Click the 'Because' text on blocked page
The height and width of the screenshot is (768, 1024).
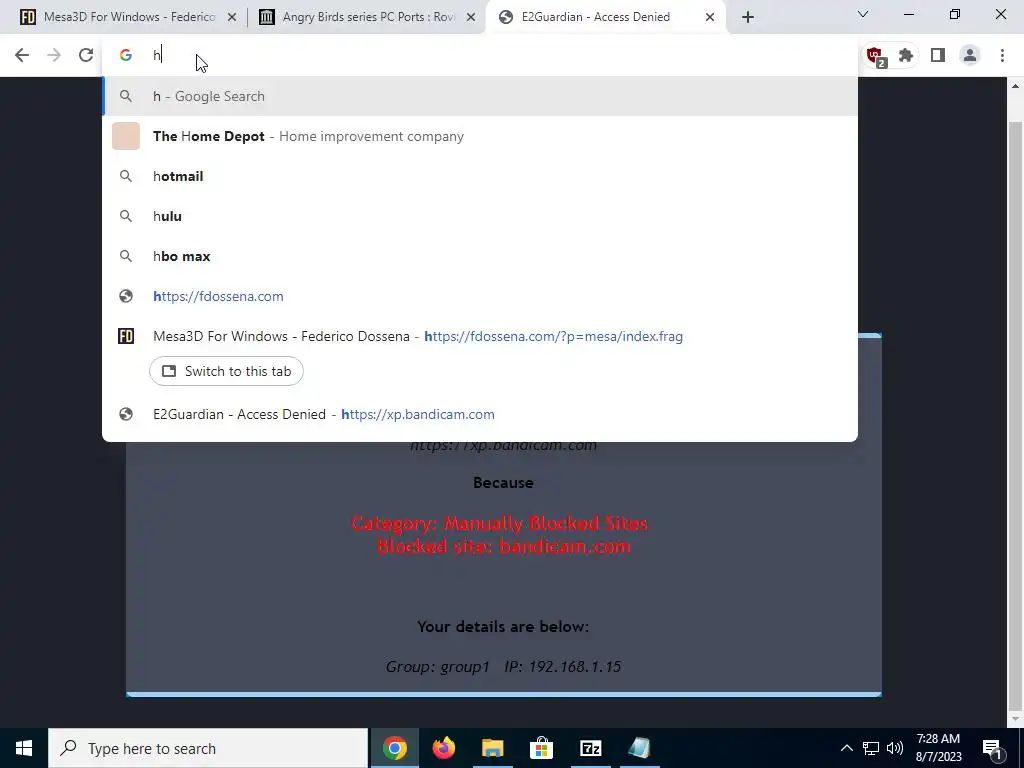tap(503, 483)
